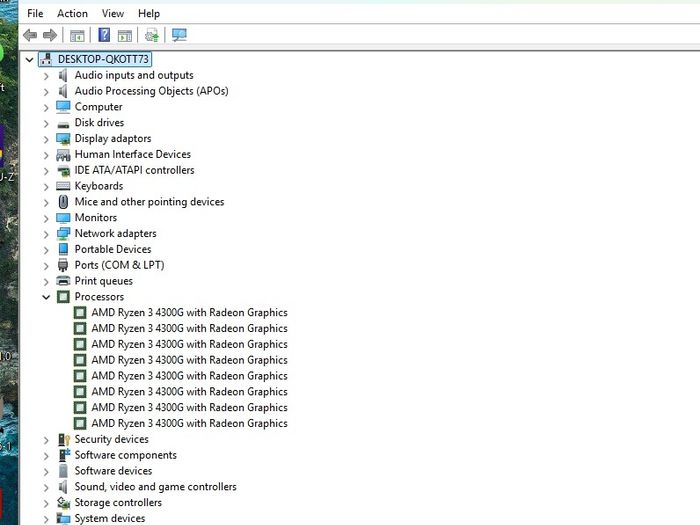Select Storage controllers label
The image size is (700, 525).
coord(118,502)
